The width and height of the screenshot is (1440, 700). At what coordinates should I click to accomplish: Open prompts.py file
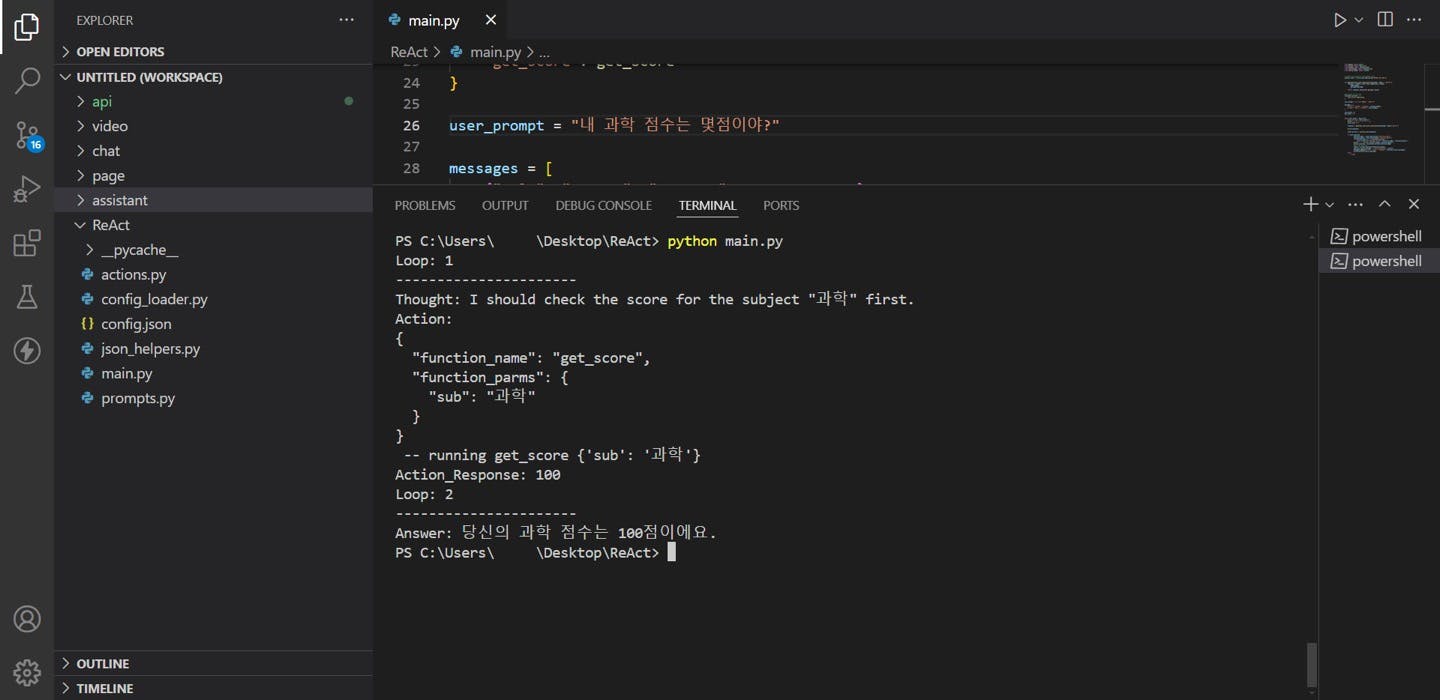coord(214,398)
